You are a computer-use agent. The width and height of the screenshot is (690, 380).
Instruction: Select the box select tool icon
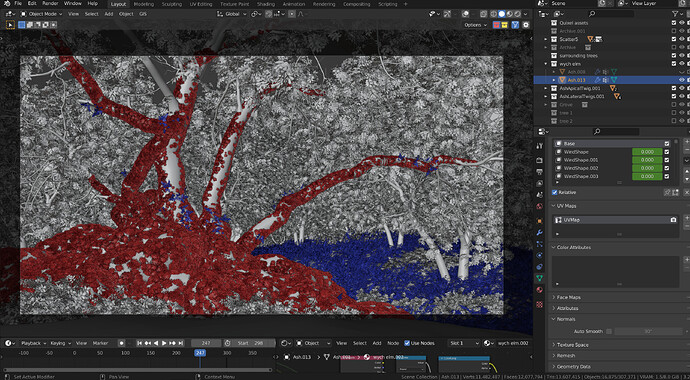pyautogui.click(x=10, y=25)
